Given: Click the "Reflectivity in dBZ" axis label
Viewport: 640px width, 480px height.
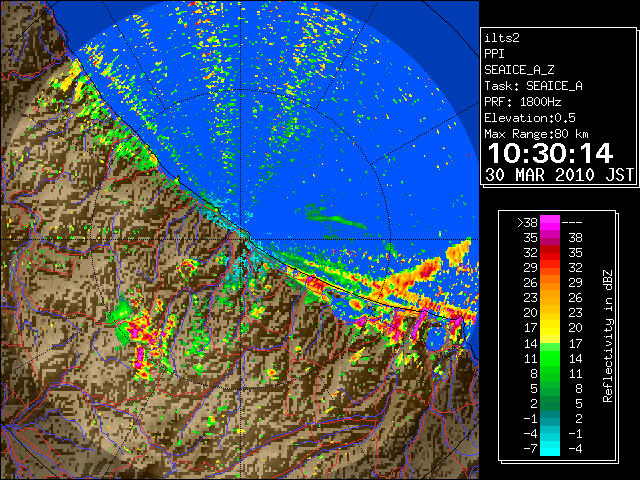Looking at the screenshot, I should click(x=607, y=336).
